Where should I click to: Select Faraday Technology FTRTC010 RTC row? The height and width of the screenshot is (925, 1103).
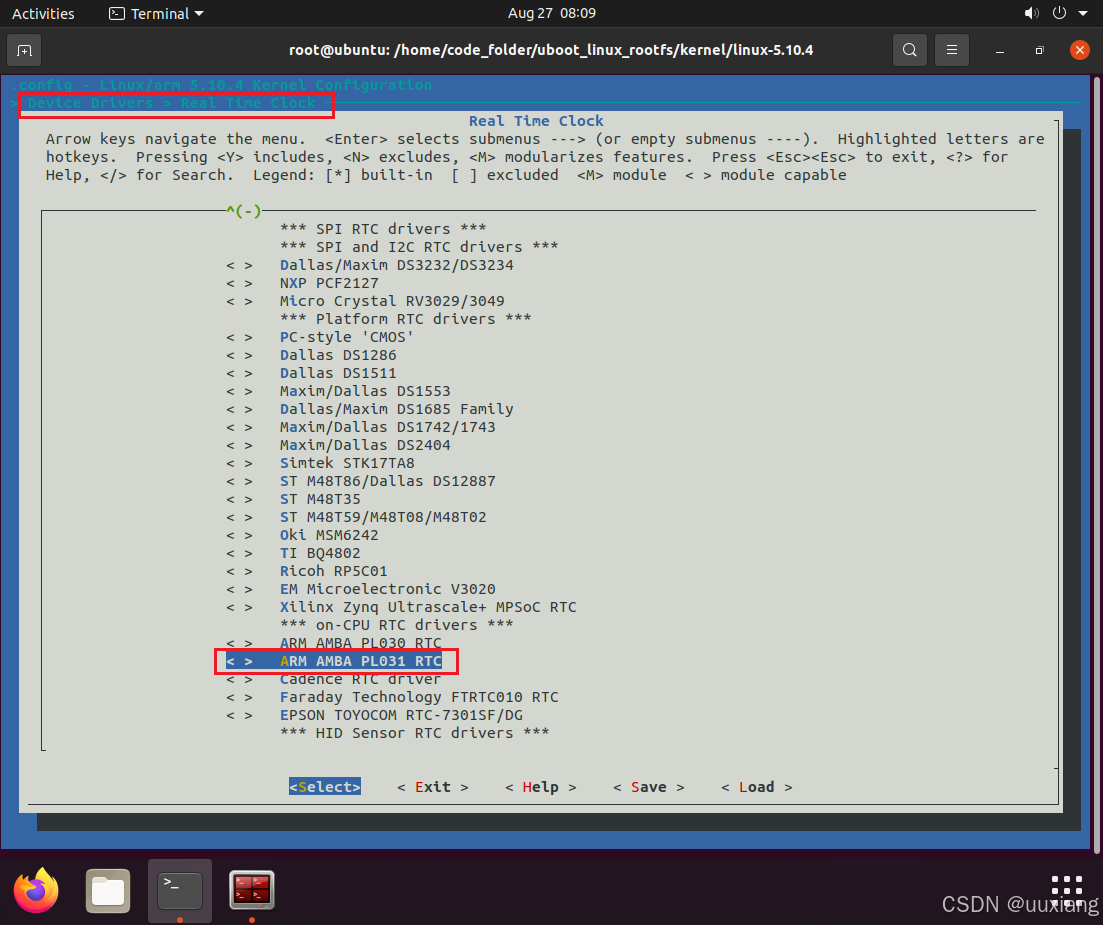coord(392,697)
